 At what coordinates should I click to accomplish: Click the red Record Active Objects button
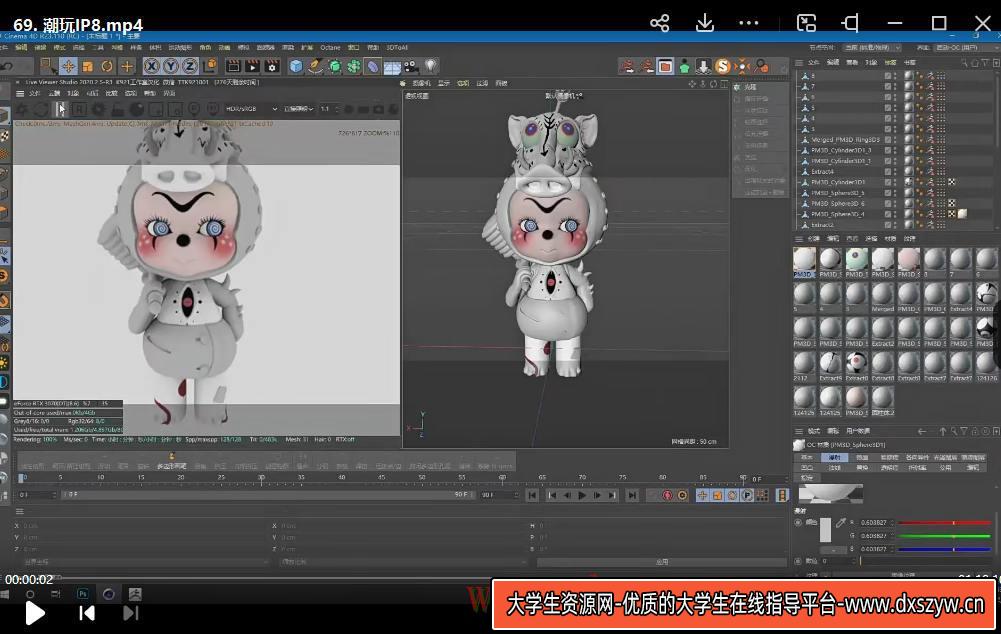(667, 495)
